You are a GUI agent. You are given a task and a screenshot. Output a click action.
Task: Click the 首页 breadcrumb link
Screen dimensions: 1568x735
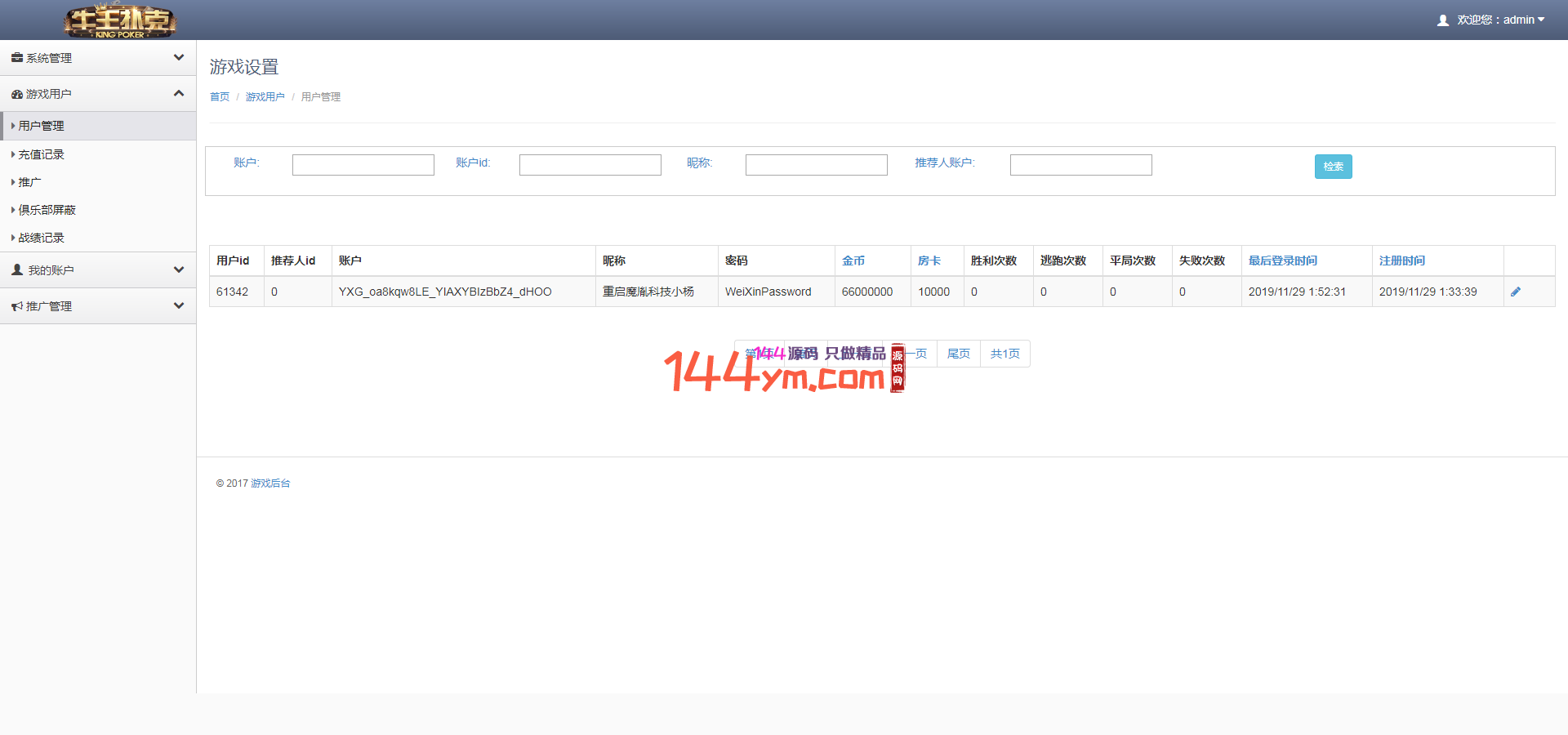point(219,96)
